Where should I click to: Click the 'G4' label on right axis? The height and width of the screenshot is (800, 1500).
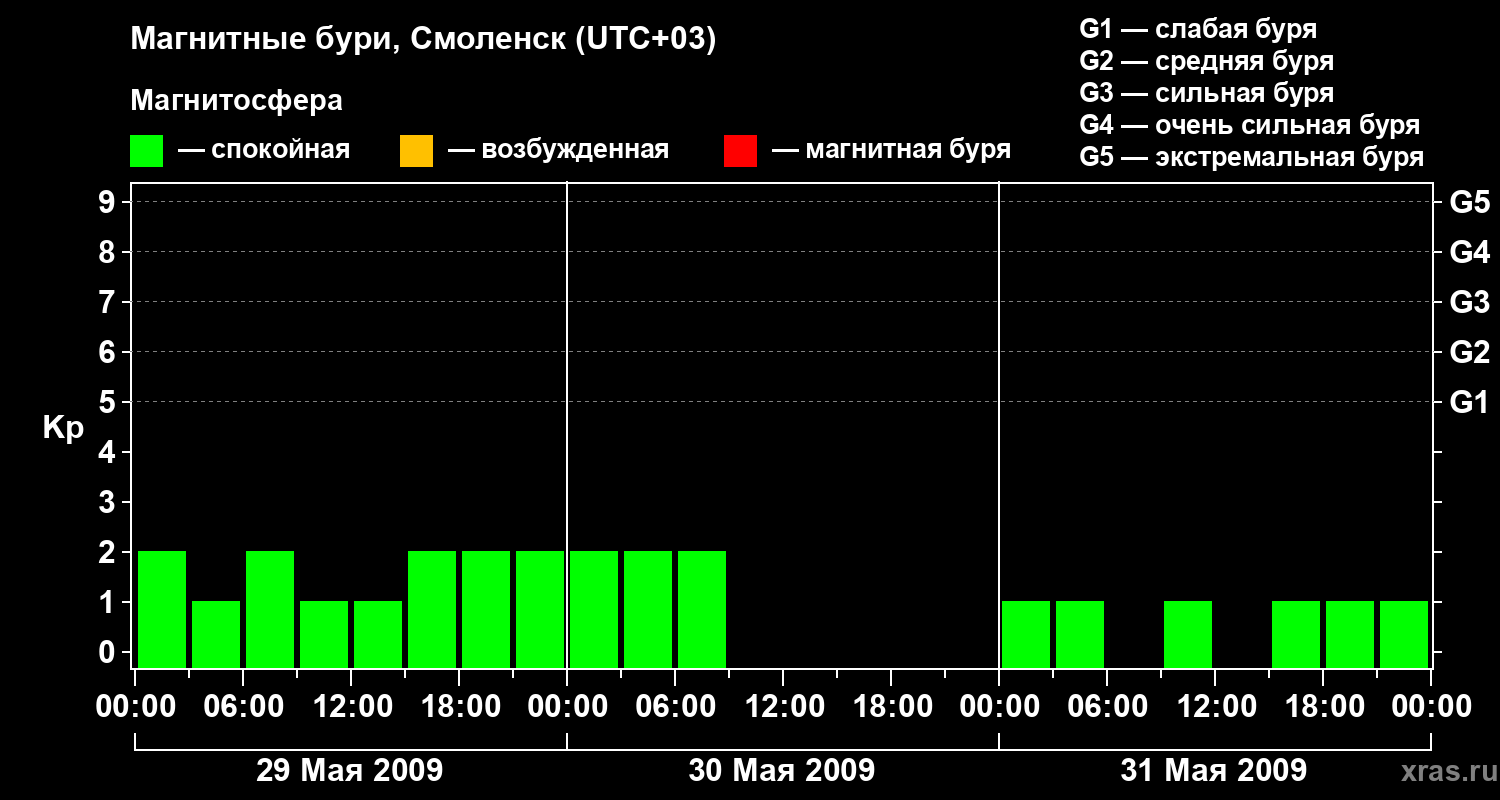tap(1470, 252)
